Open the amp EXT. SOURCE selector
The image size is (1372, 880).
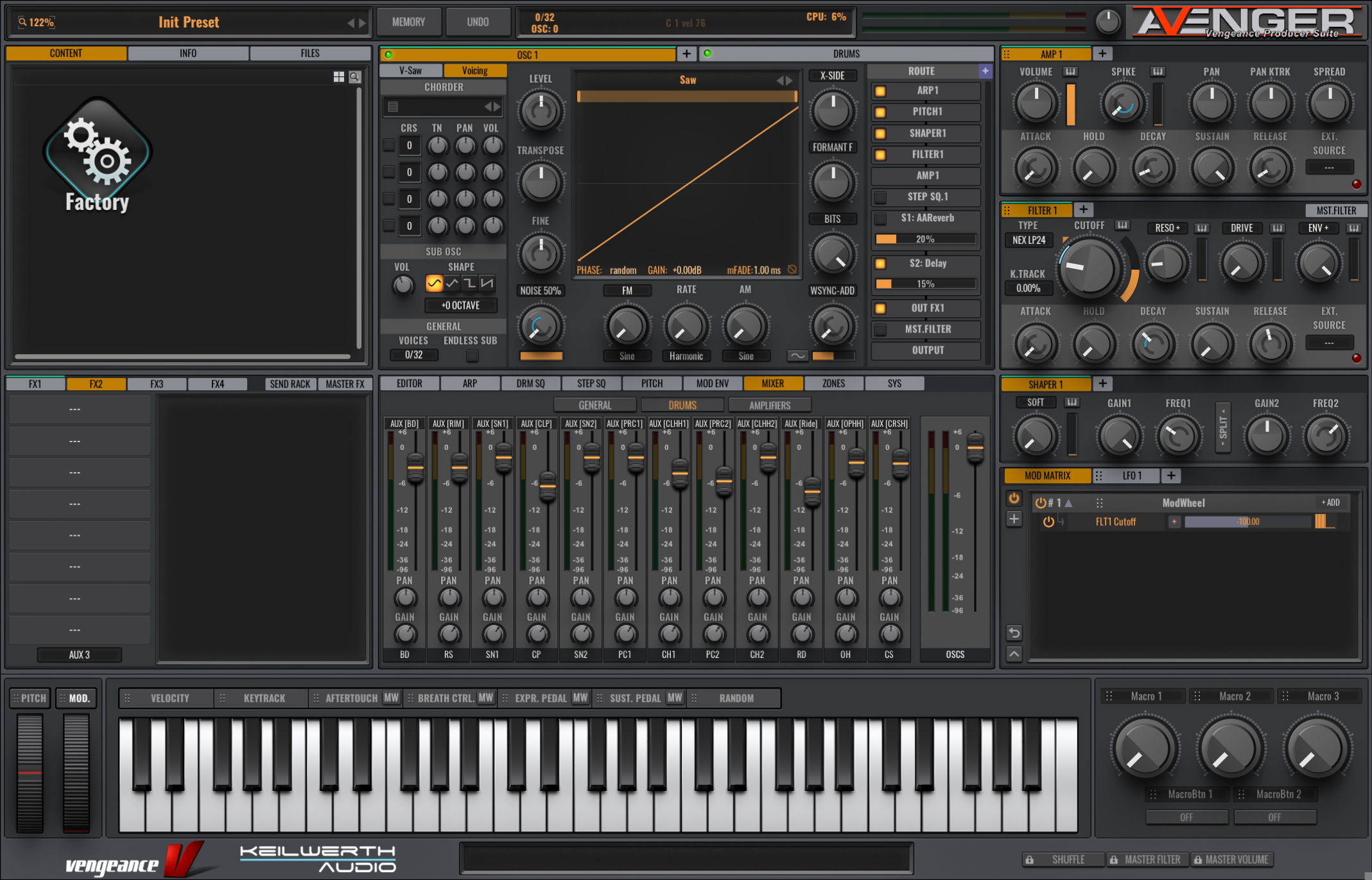click(1328, 168)
